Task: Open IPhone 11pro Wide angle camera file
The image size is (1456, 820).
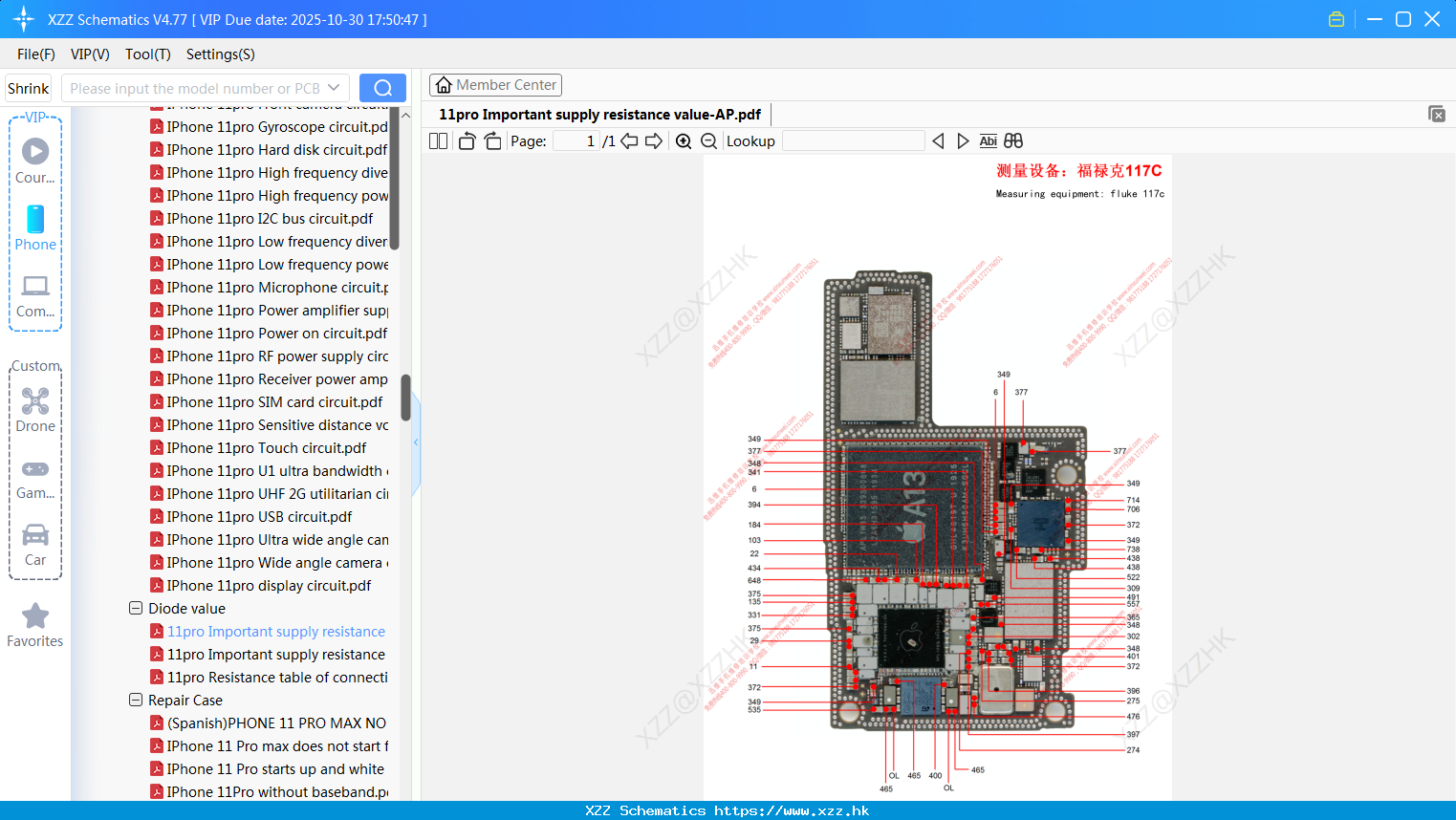Action: (269, 562)
